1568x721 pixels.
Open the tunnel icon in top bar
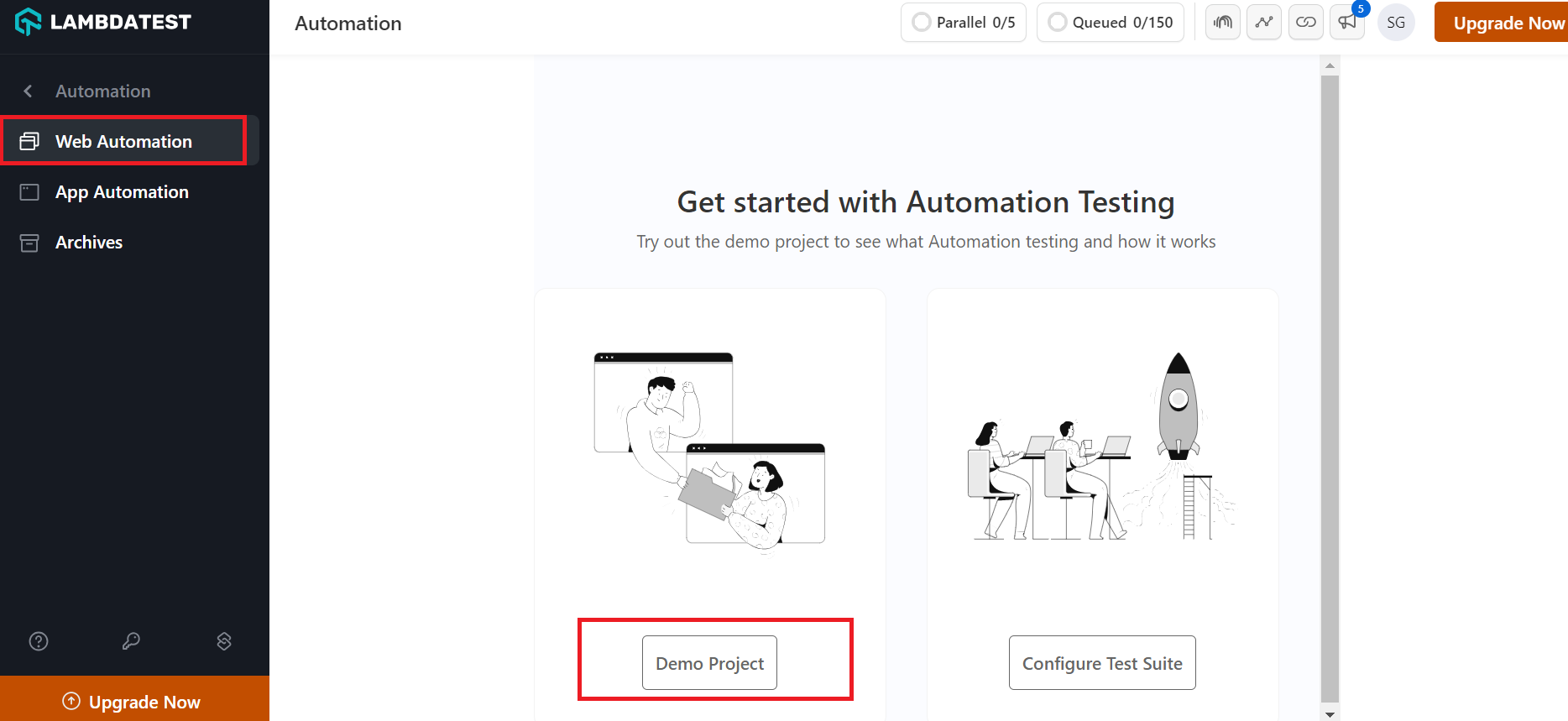click(1223, 23)
